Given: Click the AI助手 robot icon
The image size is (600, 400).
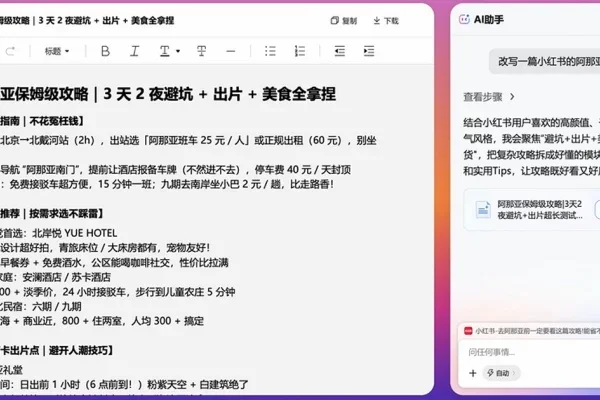Looking at the screenshot, I should (464, 19).
